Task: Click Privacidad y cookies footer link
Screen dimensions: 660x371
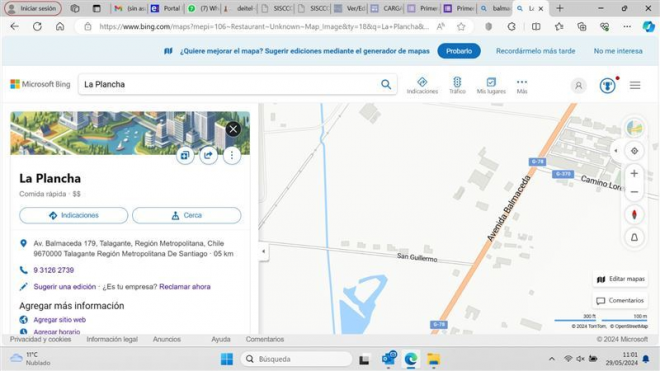Action: click(x=40, y=339)
